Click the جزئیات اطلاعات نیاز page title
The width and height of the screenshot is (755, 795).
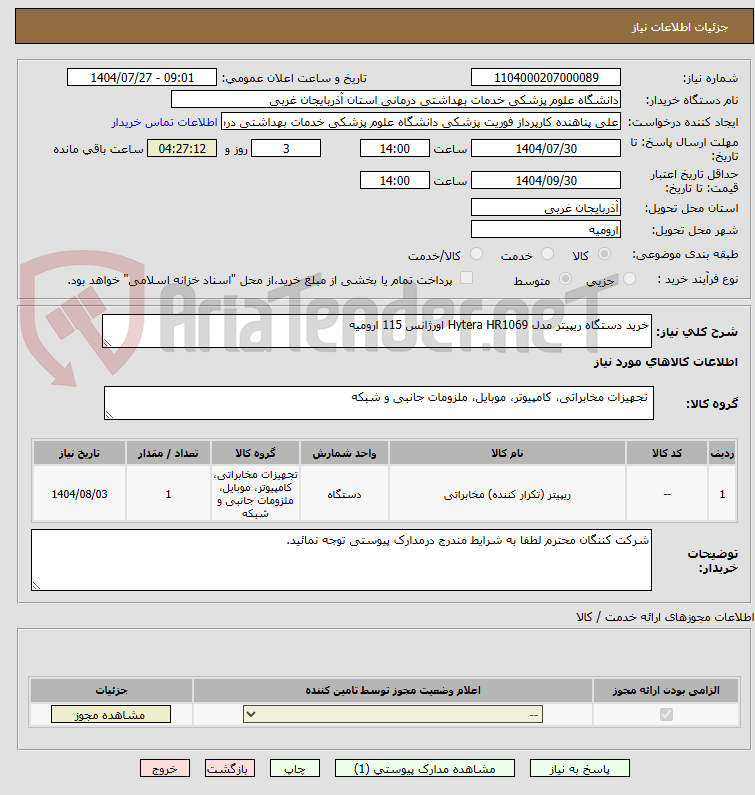(x=680, y=27)
